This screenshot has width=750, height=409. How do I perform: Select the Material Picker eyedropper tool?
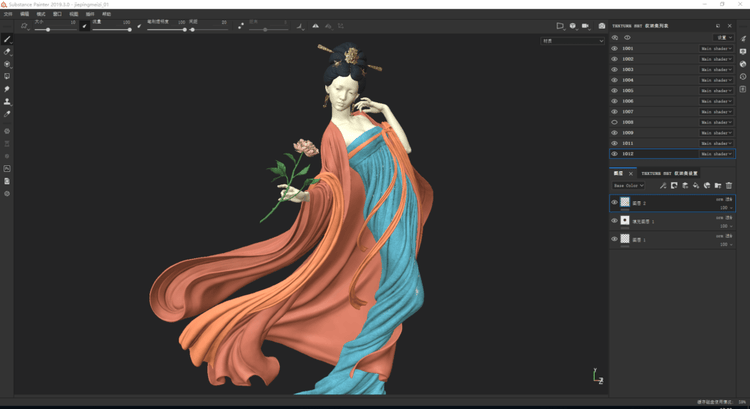click(x=7, y=114)
